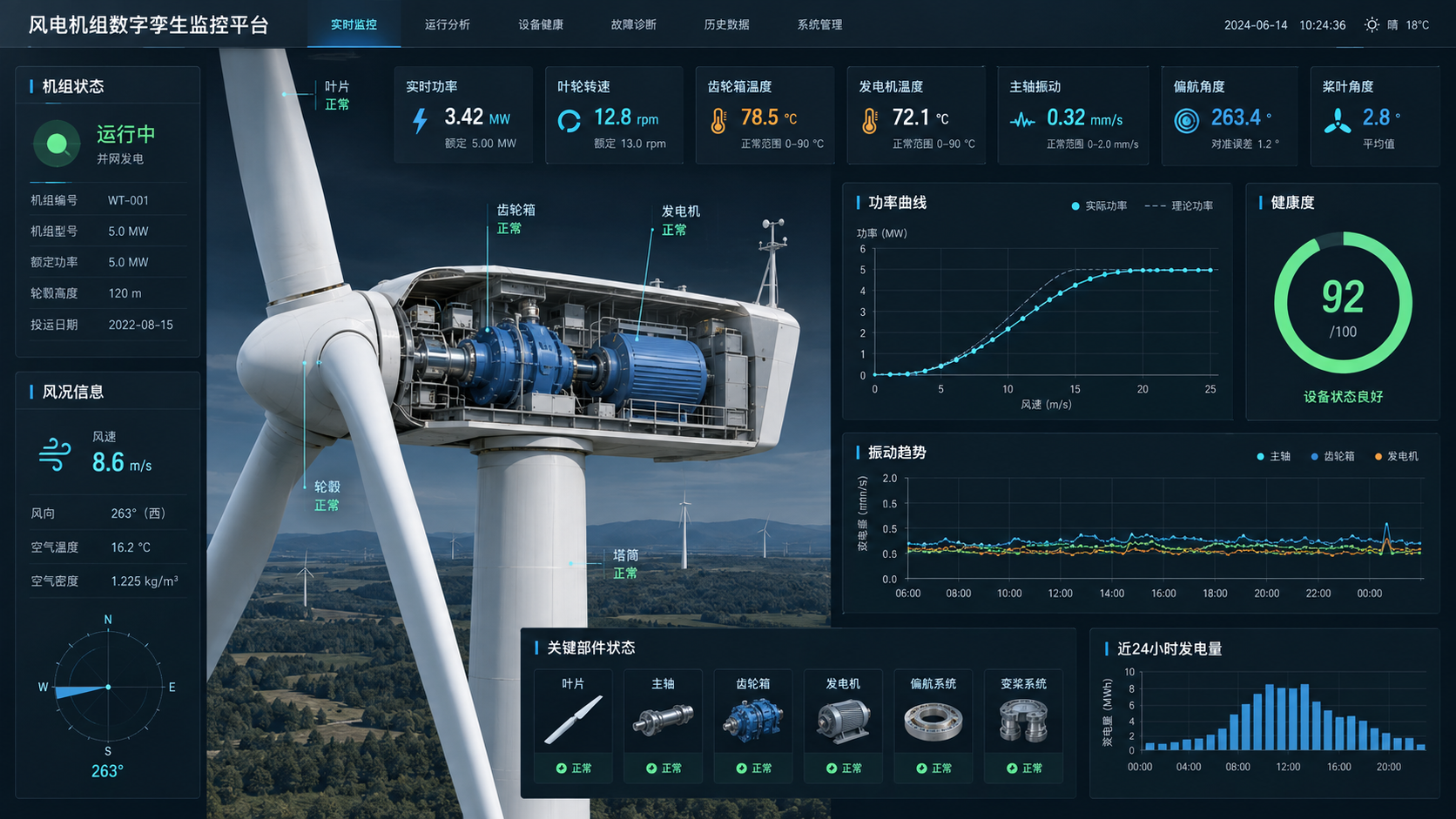Click the 机组编号 WT-001 value
The height and width of the screenshot is (819, 1456).
(x=128, y=200)
